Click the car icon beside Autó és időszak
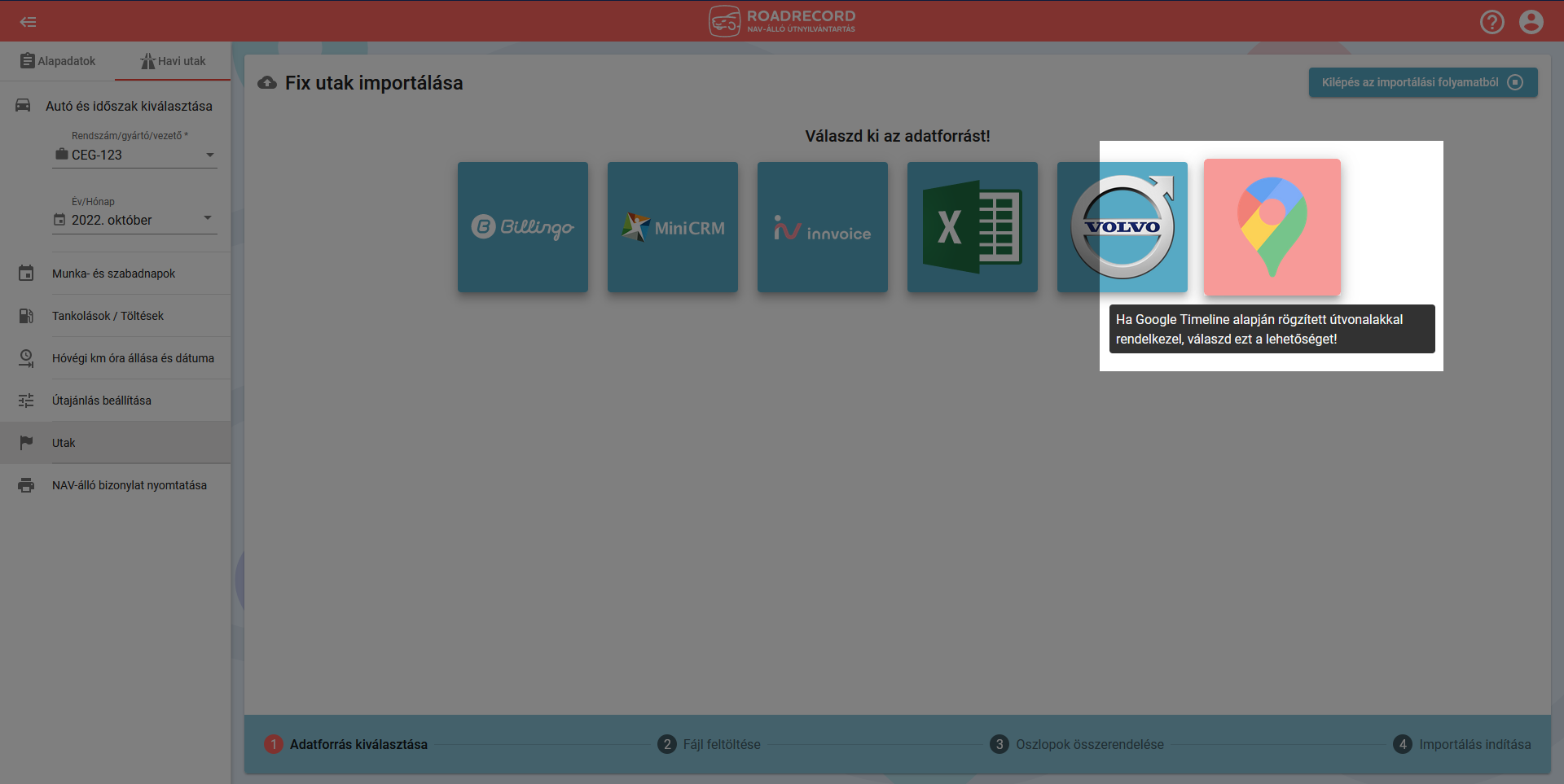1564x784 pixels. (x=23, y=106)
